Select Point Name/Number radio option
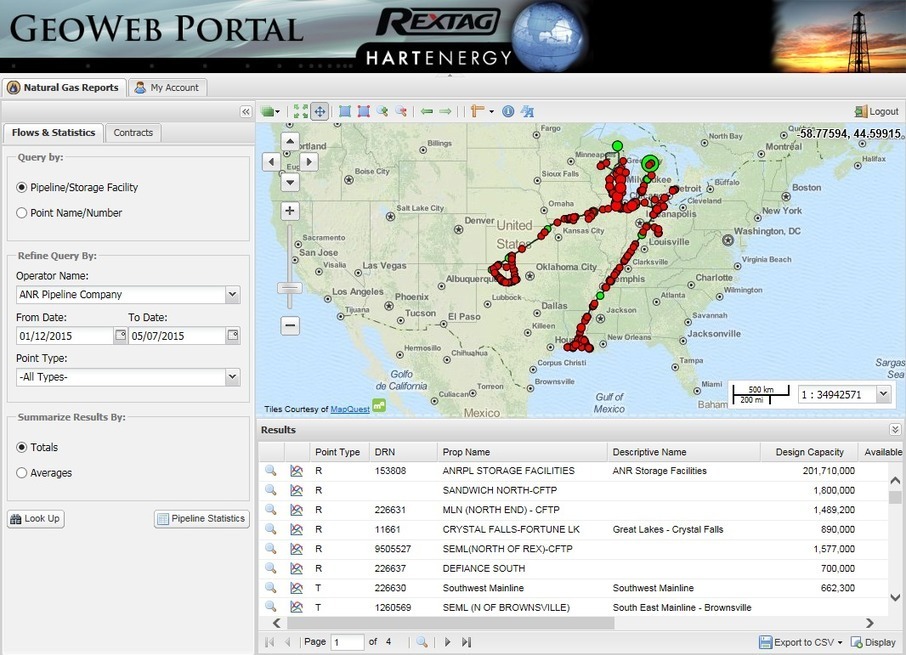The image size is (906, 655). click(22, 213)
